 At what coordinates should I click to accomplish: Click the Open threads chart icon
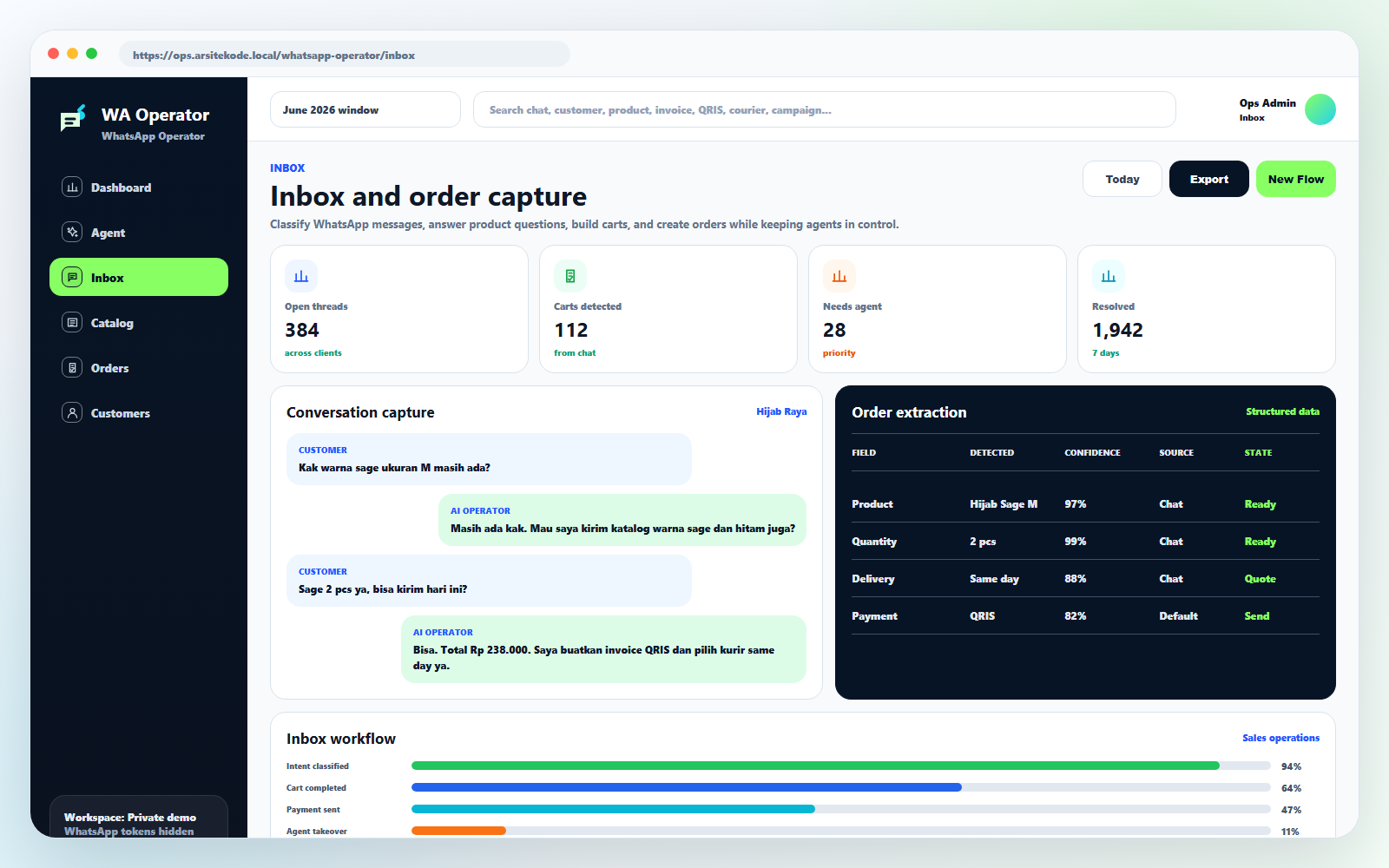click(301, 276)
